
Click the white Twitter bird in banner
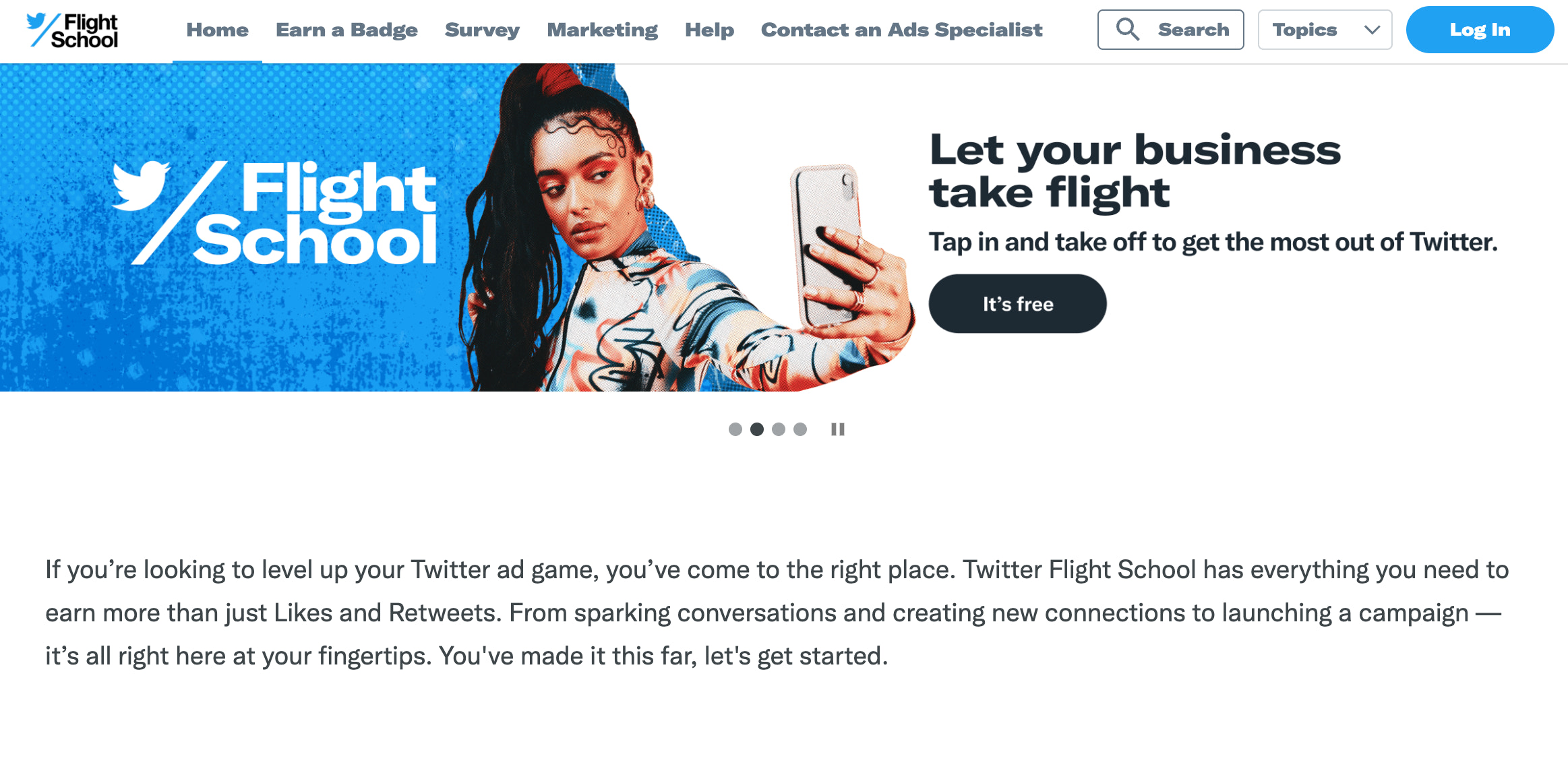click(141, 186)
